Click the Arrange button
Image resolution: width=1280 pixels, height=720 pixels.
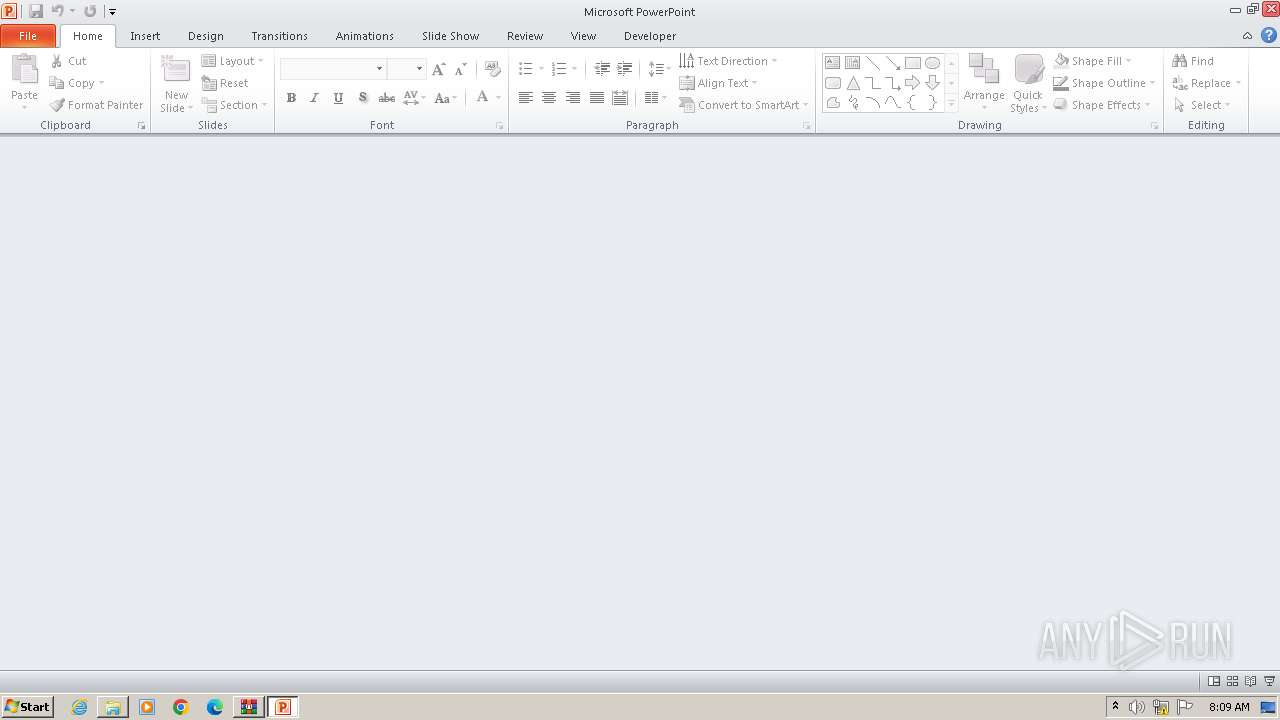pos(984,83)
